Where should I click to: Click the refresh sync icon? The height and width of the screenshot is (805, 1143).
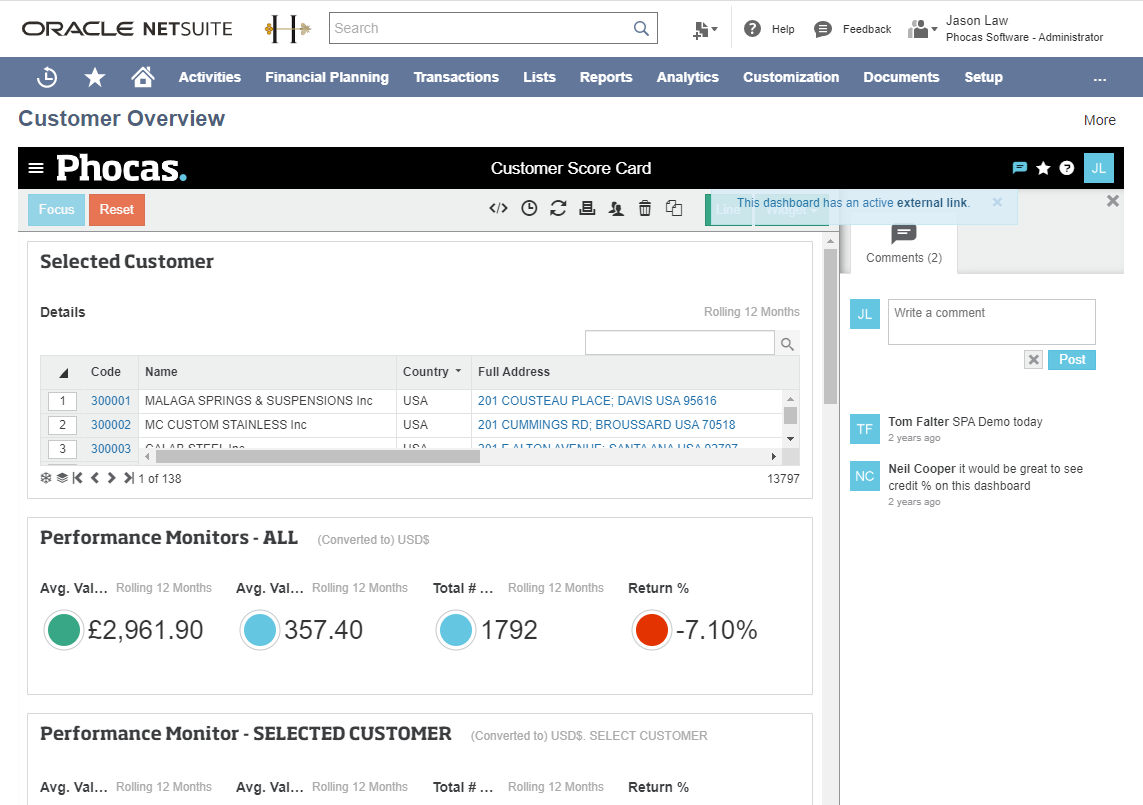558,209
